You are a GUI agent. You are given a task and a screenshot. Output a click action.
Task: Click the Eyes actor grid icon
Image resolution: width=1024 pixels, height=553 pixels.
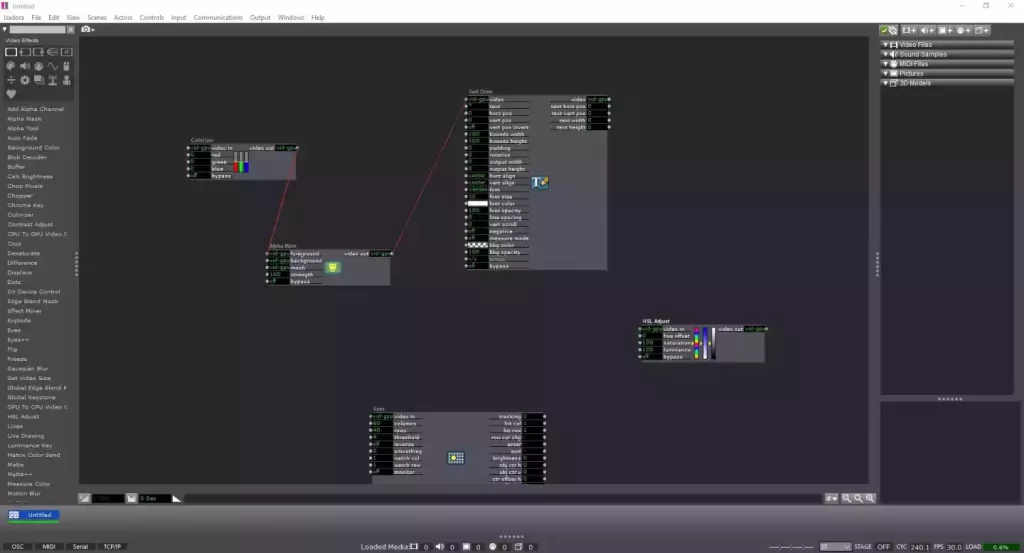pyautogui.click(x=456, y=458)
